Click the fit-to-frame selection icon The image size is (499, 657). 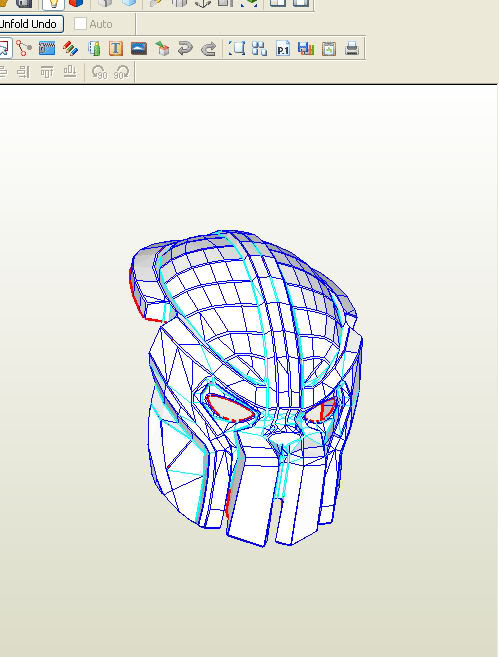[x=237, y=48]
